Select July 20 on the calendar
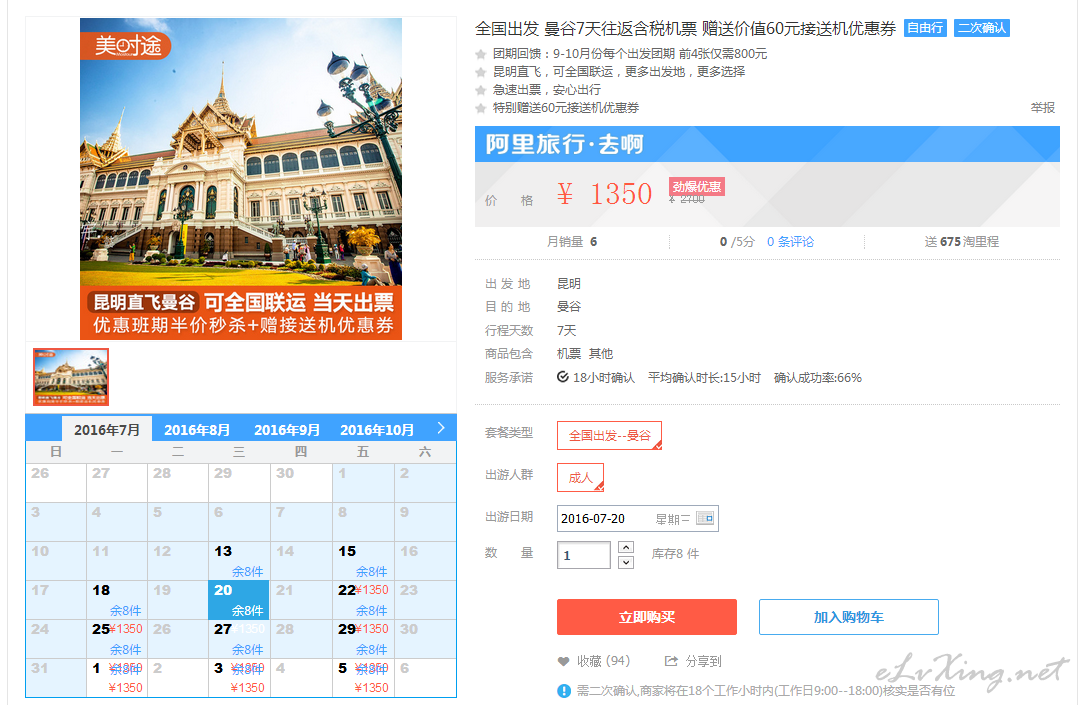This screenshot has width=1080, height=705. [239, 600]
